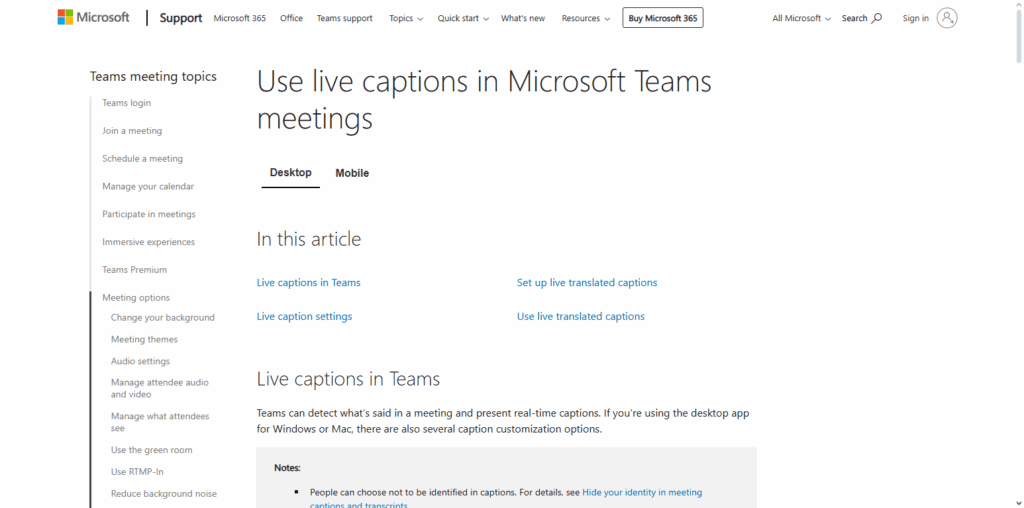Click the Live captions in Teams section heading
The height and width of the screenshot is (508, 1024).
[348, 379]
